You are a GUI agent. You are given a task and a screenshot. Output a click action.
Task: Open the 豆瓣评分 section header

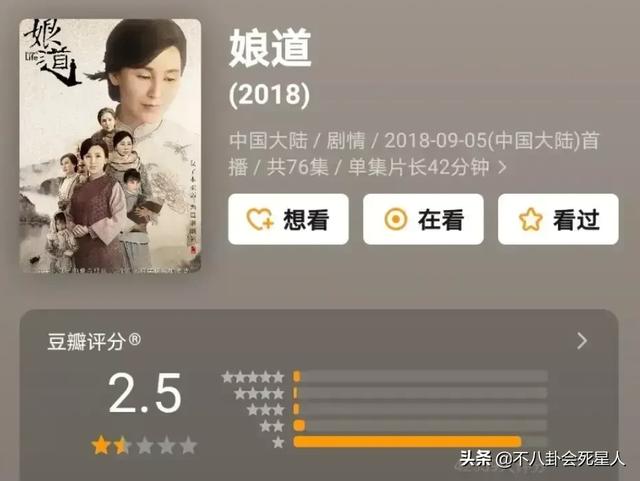tap(94, 341)
